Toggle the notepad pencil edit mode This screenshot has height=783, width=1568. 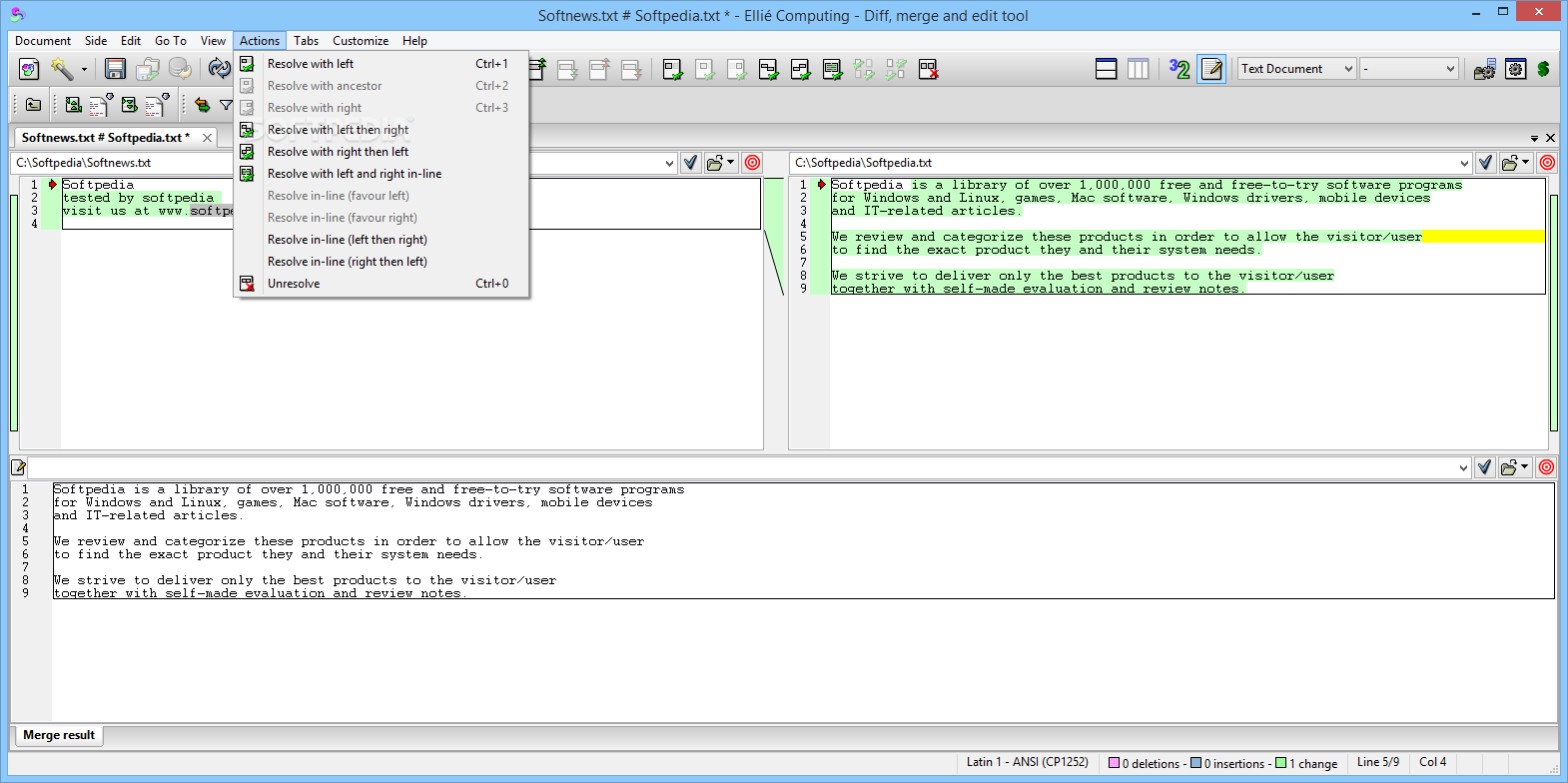1211,69
